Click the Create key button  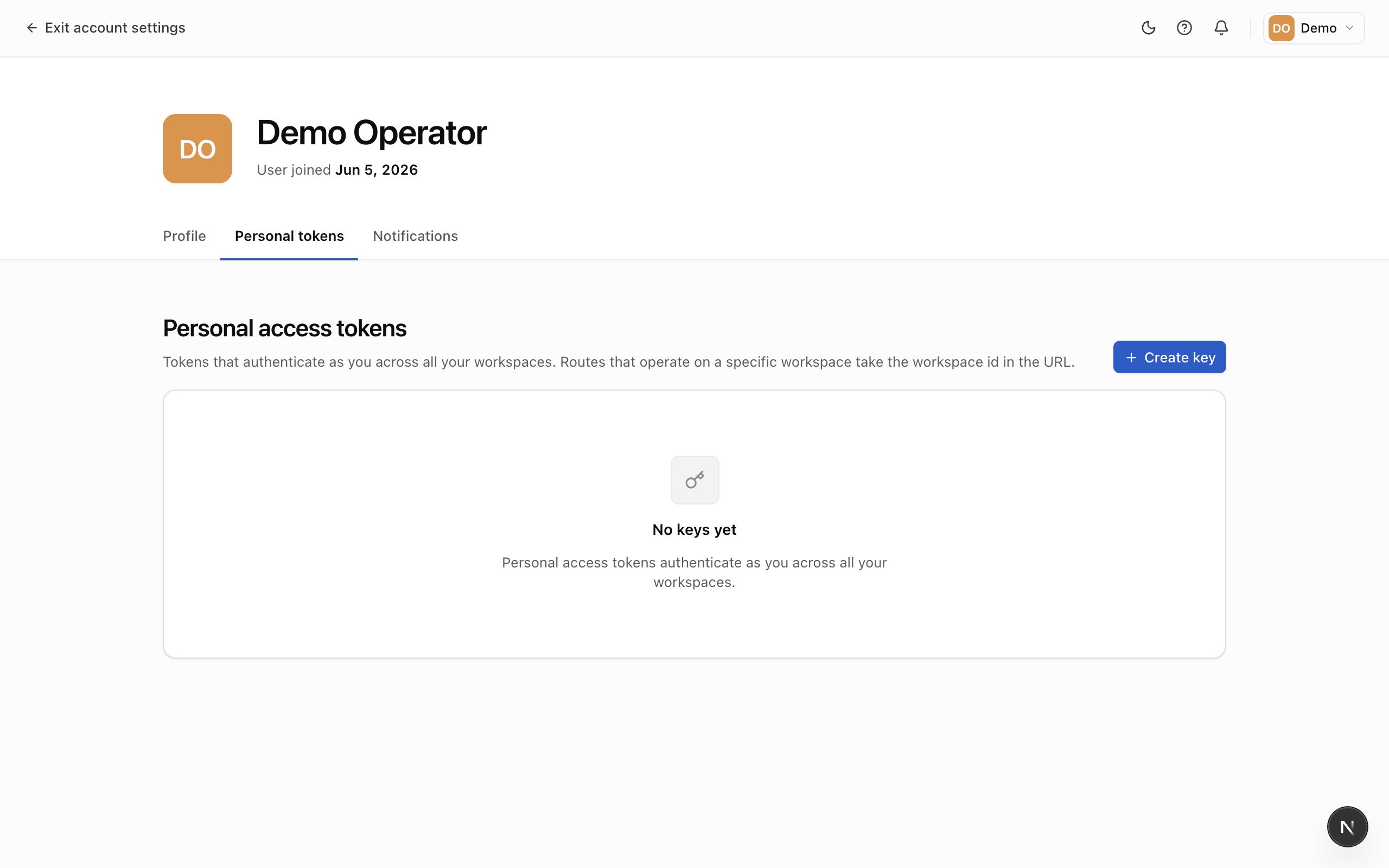[x=1169, y=357]
